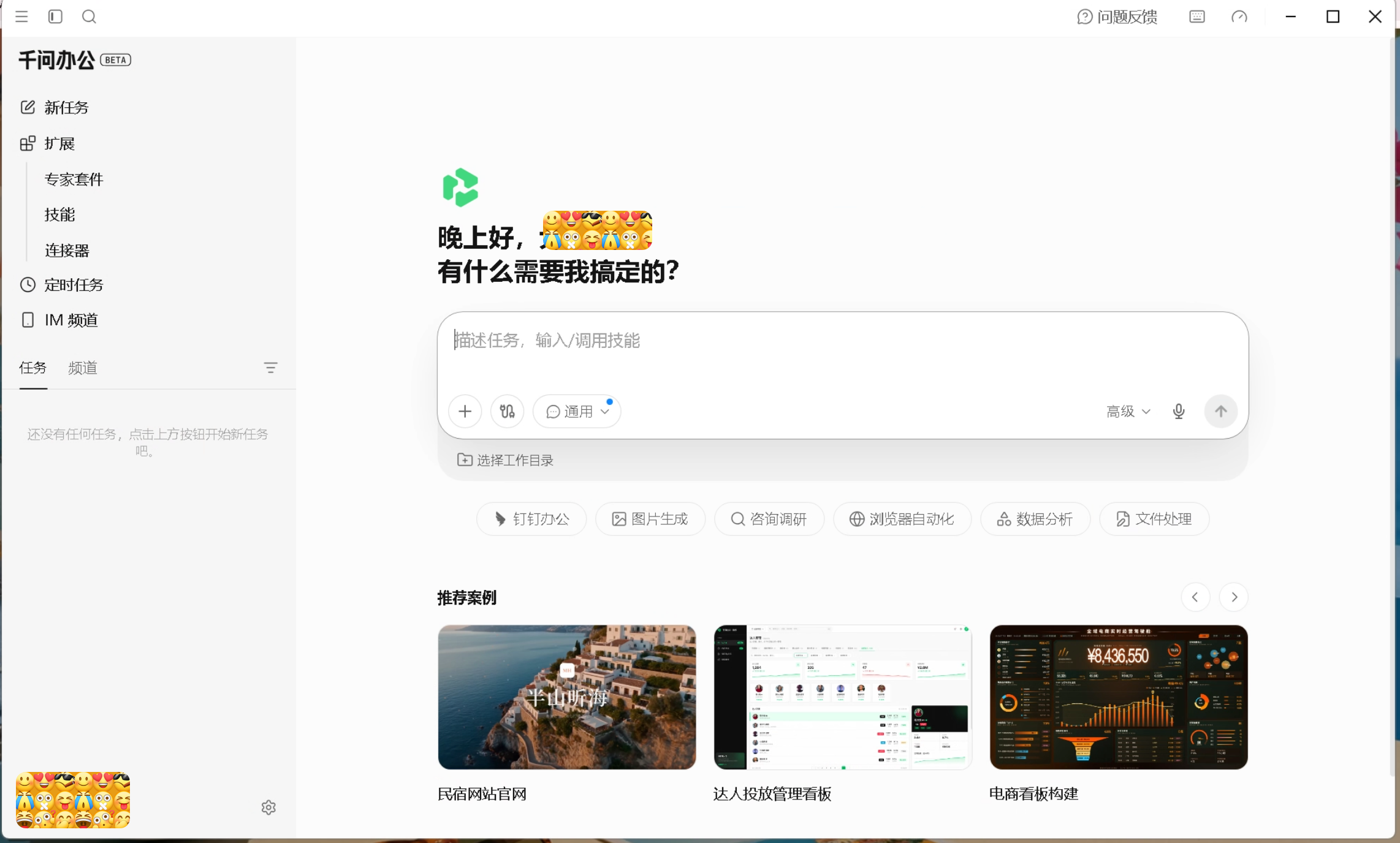This screenshot has height=843, width=1400.
Task: Select the 图片生成 shortcut chip
Action: (x=650, y=519)
